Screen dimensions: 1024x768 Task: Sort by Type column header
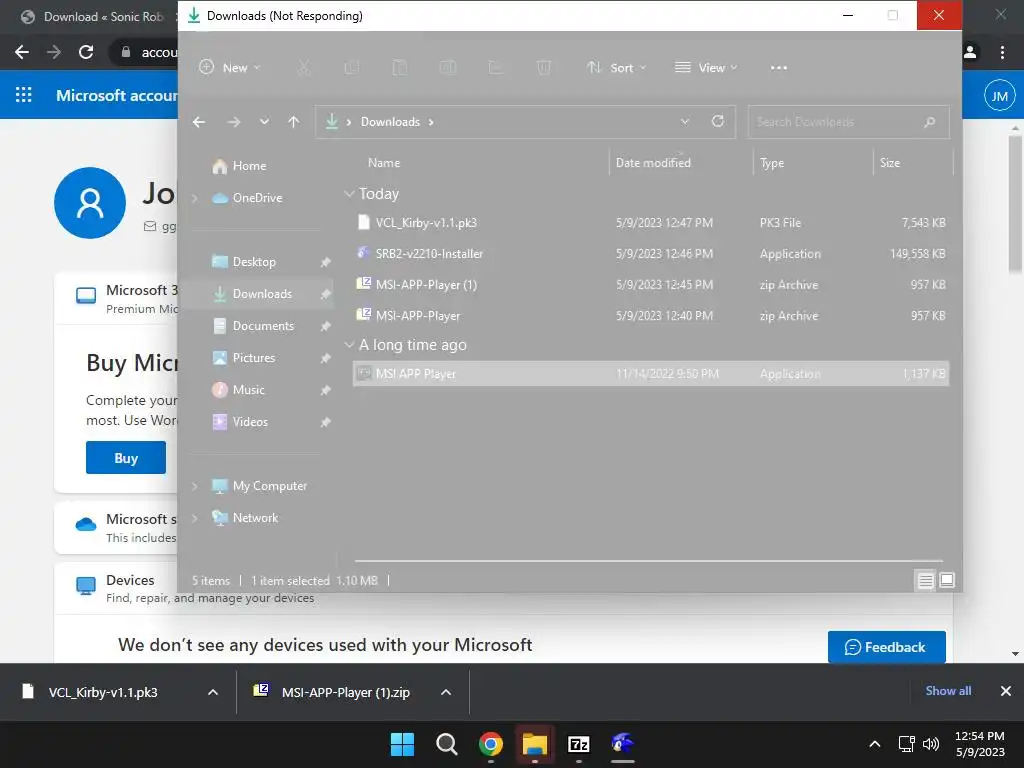pos(771,163)
